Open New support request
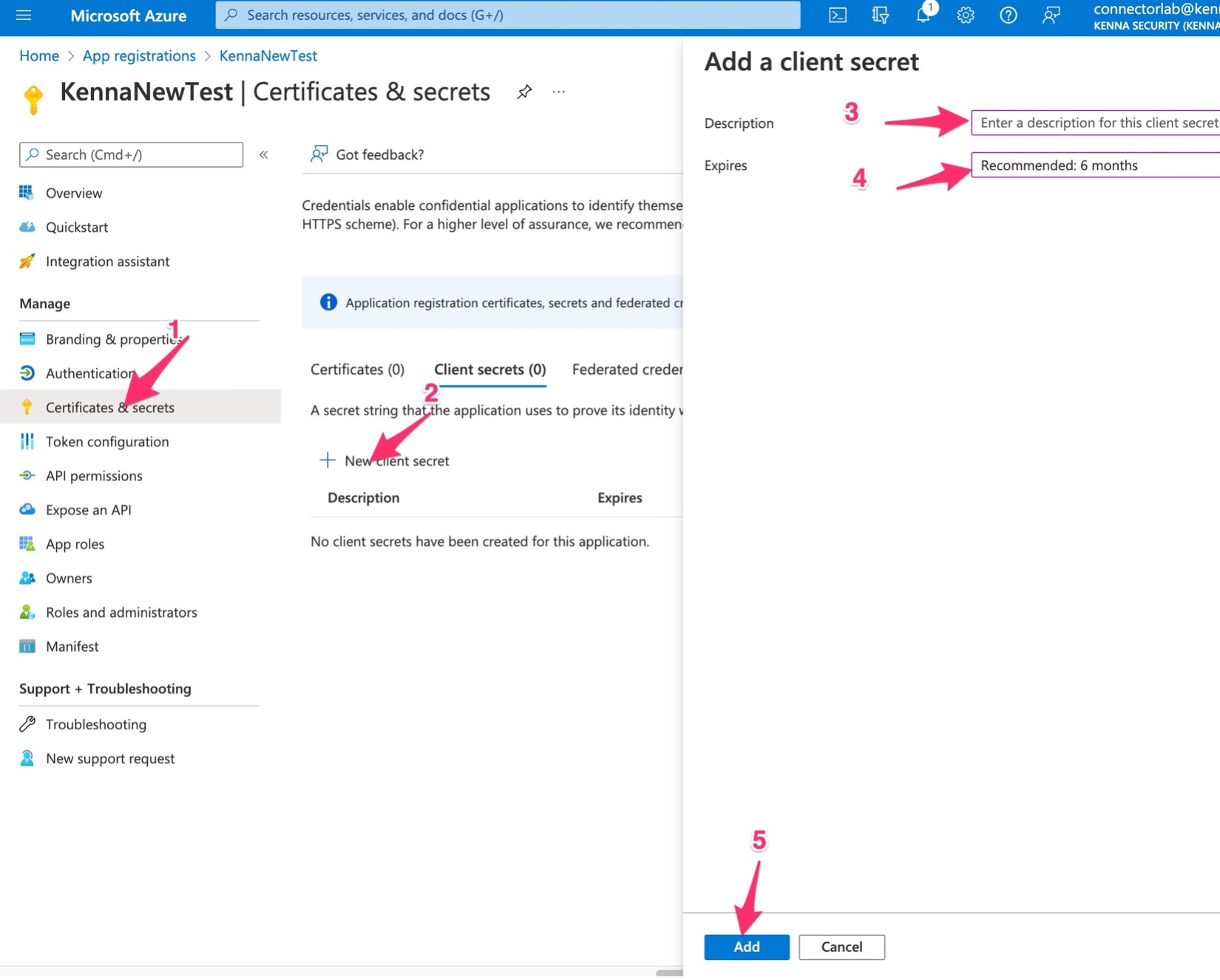The width and height of the screenshot is (1220, 980). [x=110, y=758]
